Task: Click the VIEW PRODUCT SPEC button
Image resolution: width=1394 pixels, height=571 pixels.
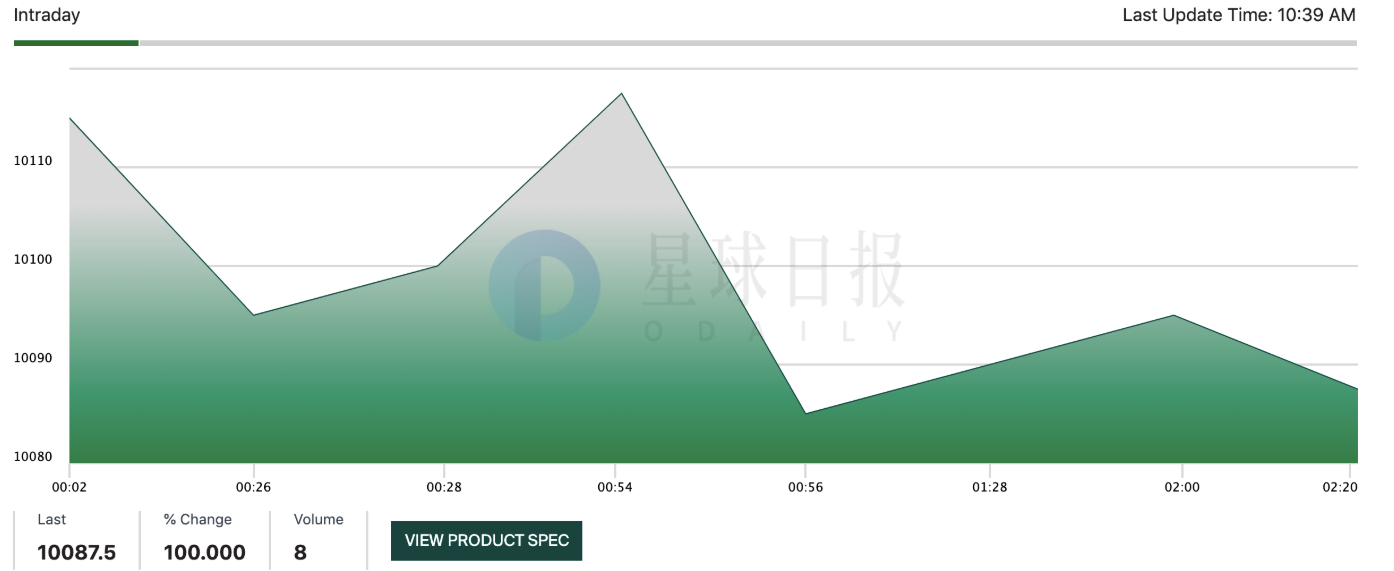Action: tap(486, 540)
